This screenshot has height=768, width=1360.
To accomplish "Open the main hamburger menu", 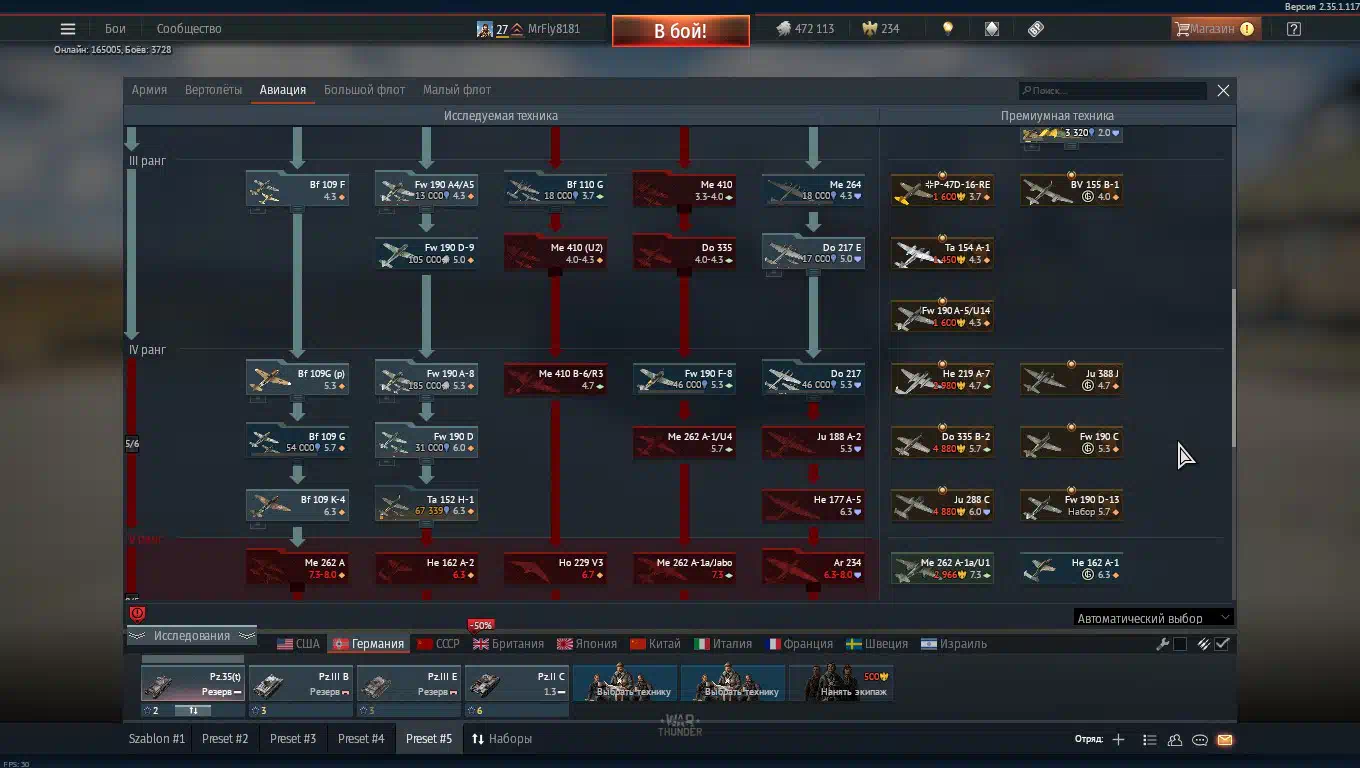I will click(68, 29).
